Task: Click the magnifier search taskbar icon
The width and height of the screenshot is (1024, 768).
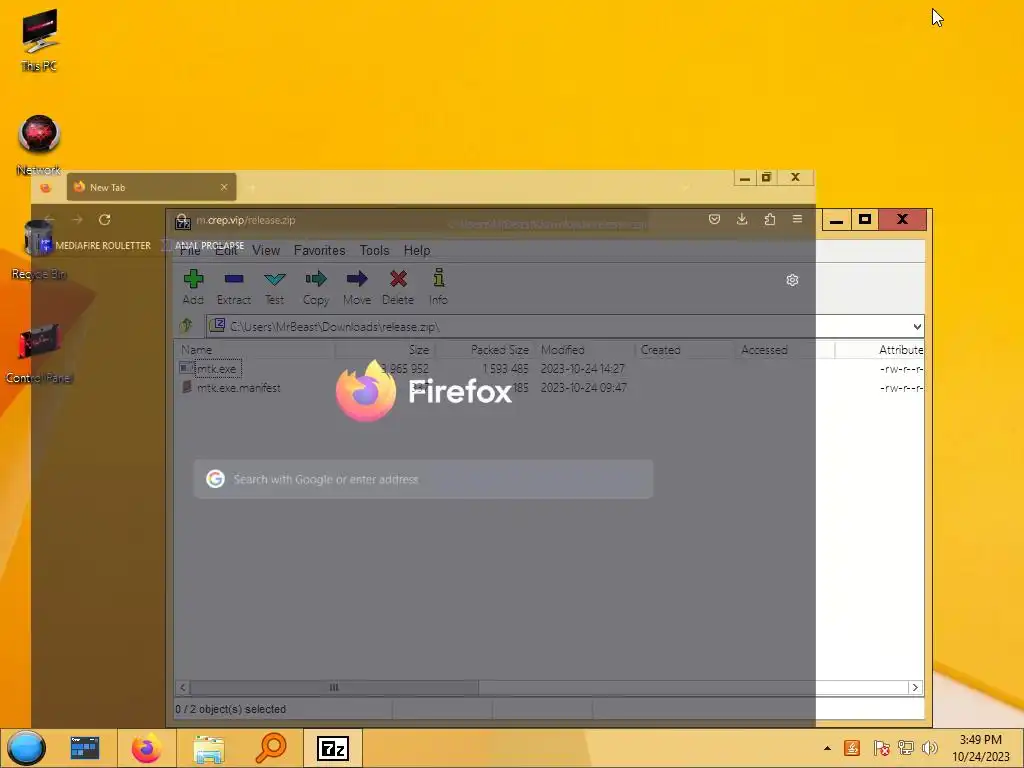Action: tap(270, 748)
